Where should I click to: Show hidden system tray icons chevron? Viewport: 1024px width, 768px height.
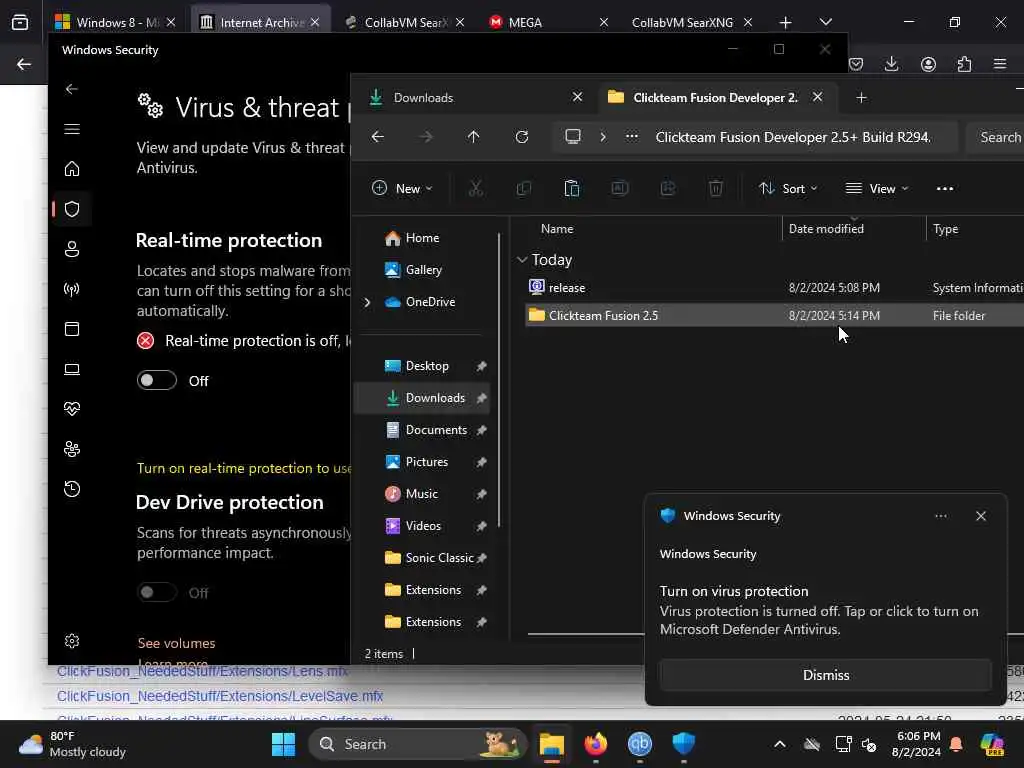tap(780, 744)
